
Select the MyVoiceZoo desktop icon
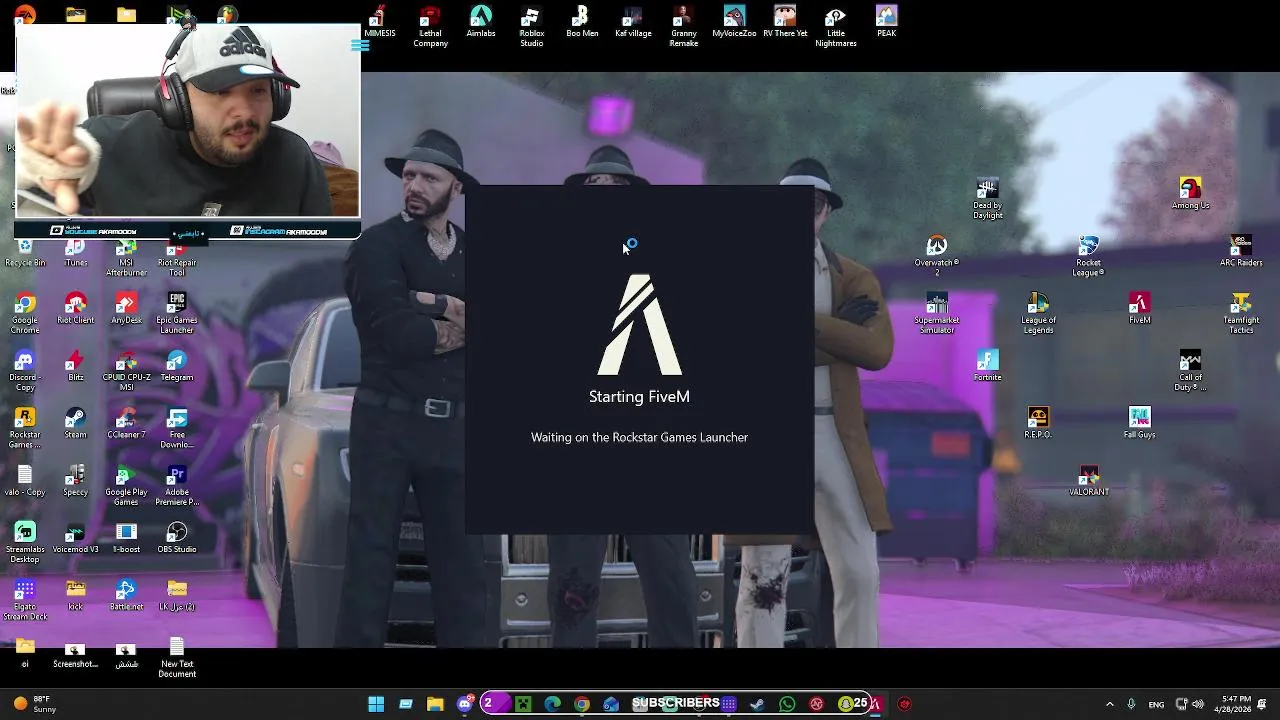[734, 22]
